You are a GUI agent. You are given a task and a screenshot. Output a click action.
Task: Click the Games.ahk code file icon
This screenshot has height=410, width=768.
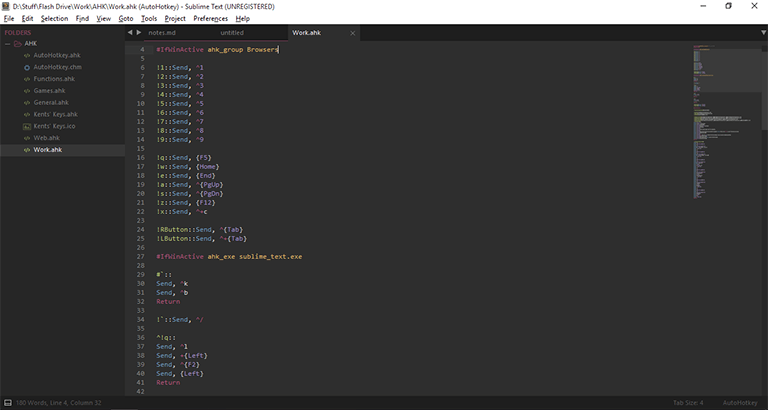click(x=27, y=91)
